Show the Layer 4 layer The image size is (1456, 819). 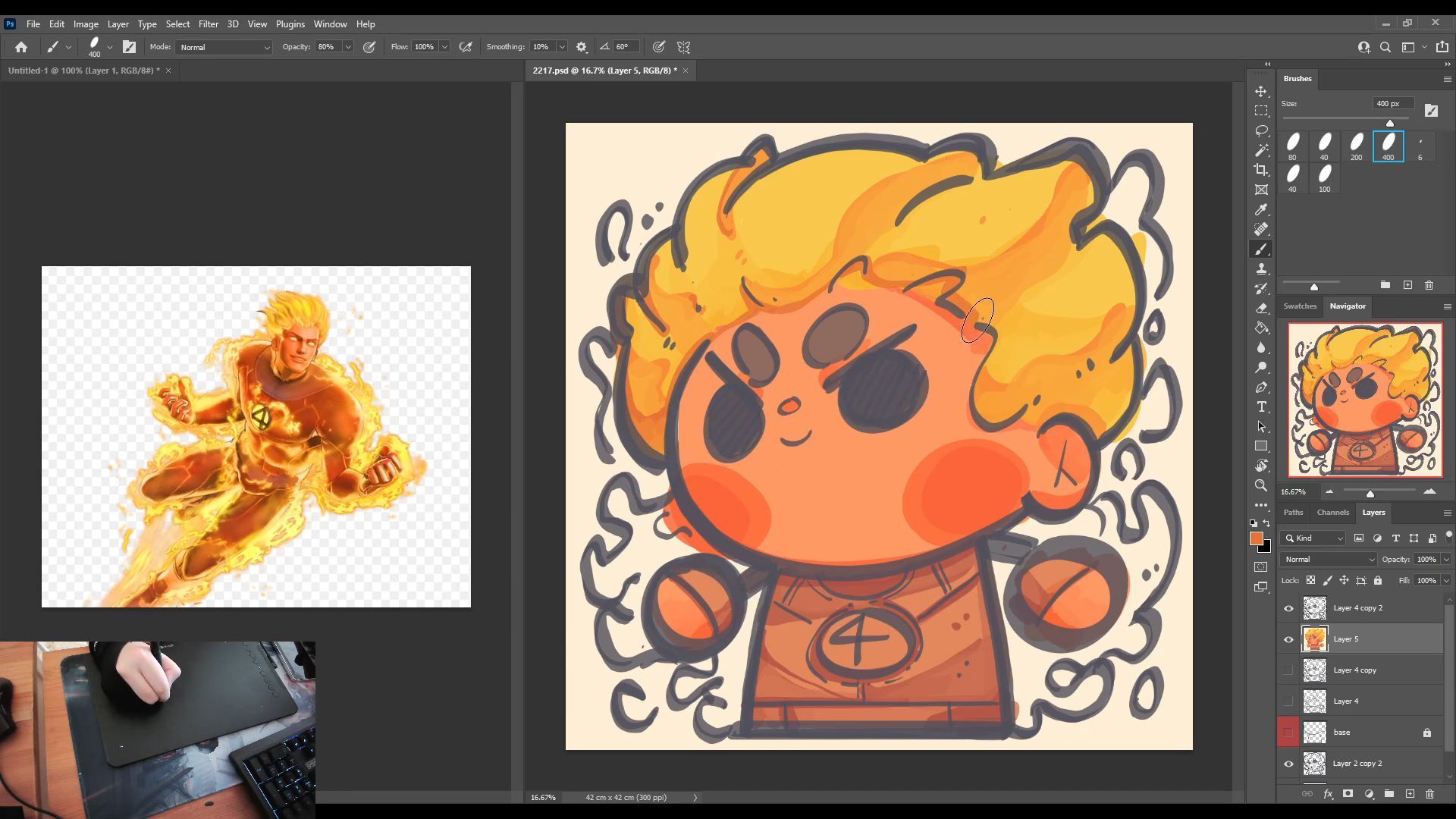click(x=1288, y=701)
